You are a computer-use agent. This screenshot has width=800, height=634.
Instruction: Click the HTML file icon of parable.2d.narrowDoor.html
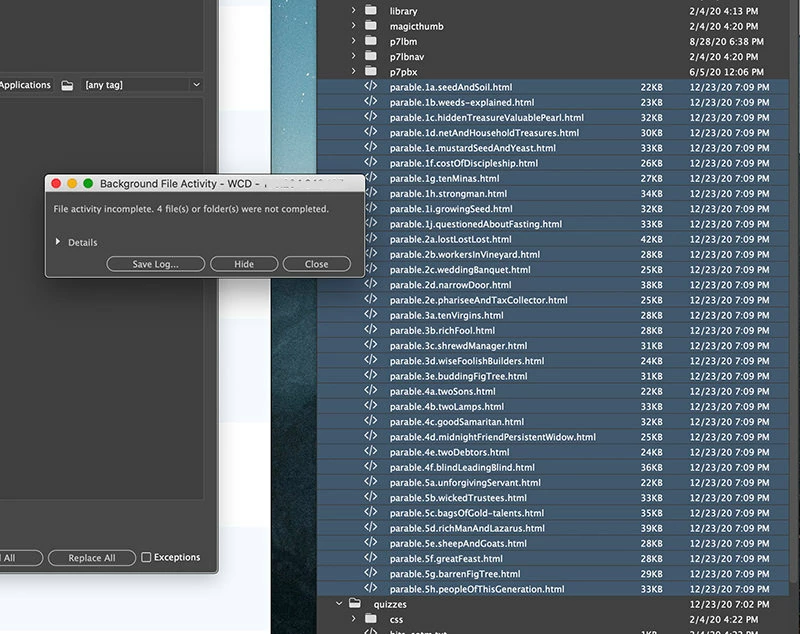[371, 285]
